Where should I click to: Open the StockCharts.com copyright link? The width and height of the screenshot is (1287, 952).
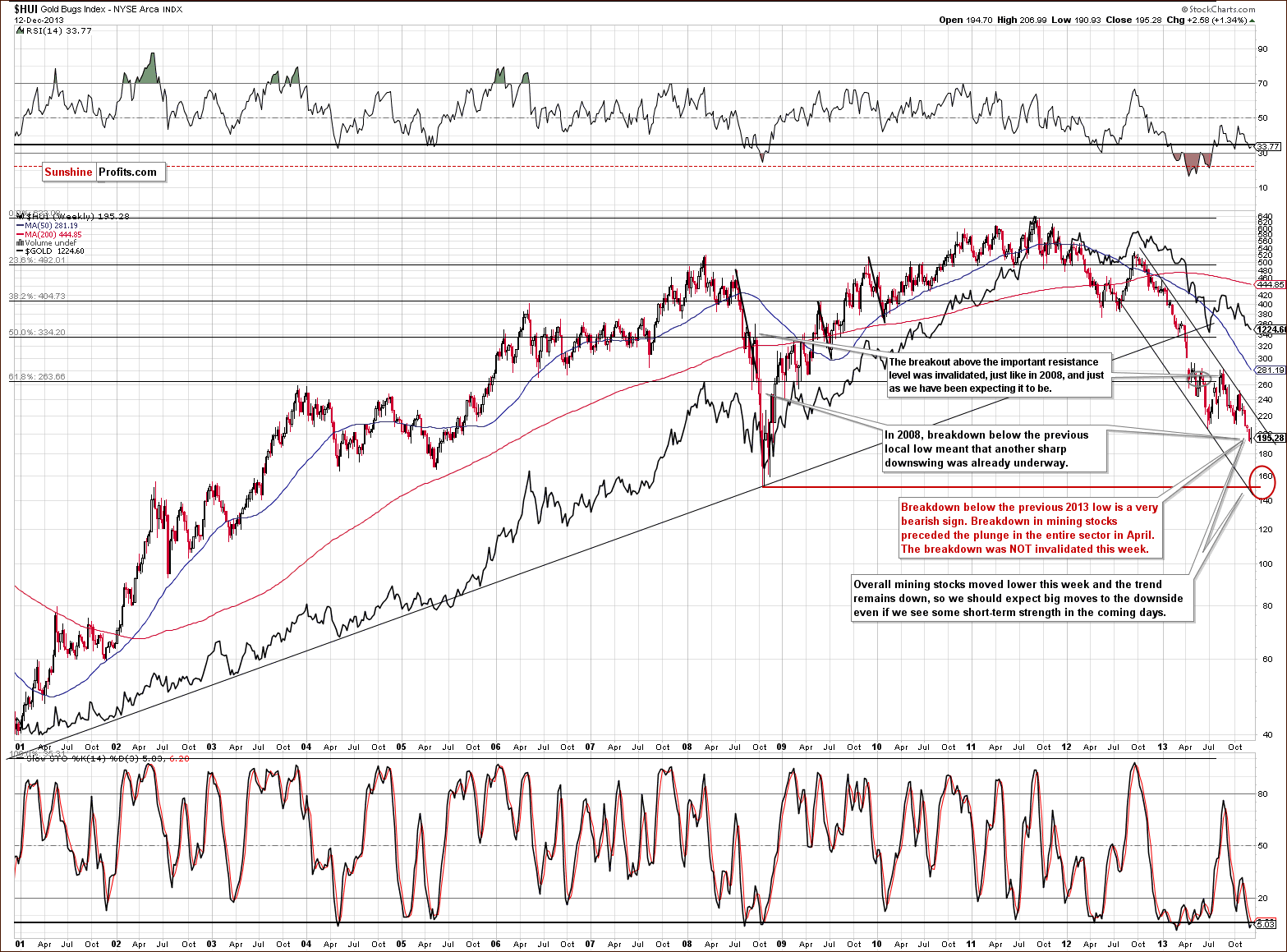click(x=1216, y=10)
